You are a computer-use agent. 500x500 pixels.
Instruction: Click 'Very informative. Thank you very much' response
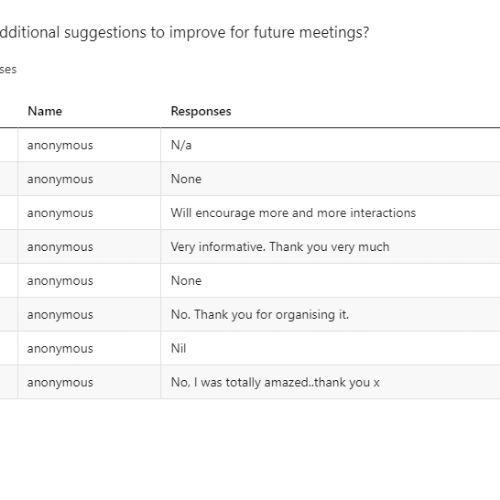pyautogui.click(x=280, y=247)
